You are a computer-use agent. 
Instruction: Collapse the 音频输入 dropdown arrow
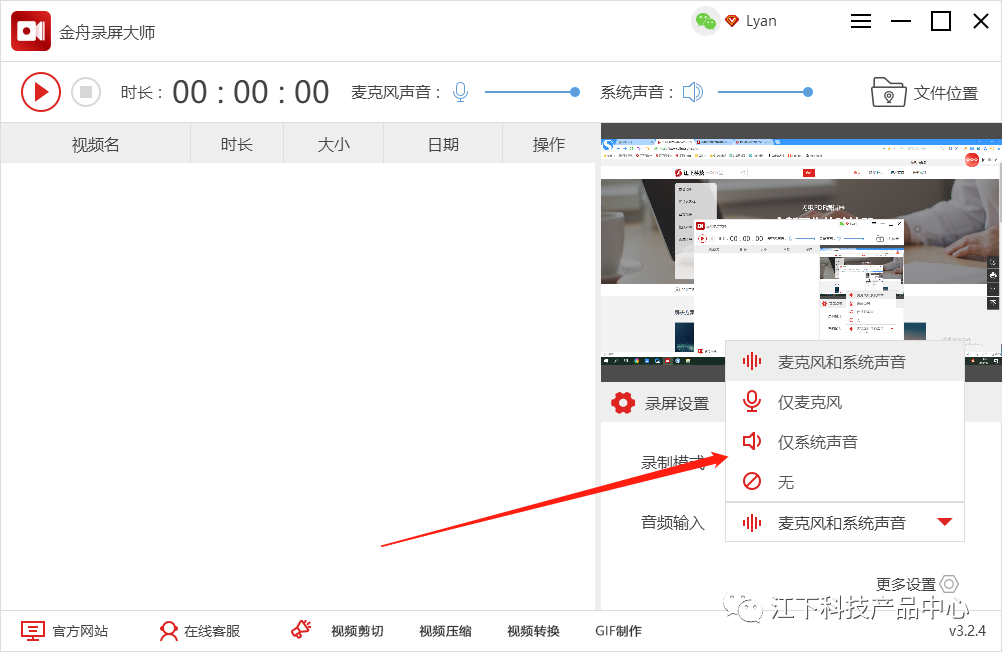[944, 522]
